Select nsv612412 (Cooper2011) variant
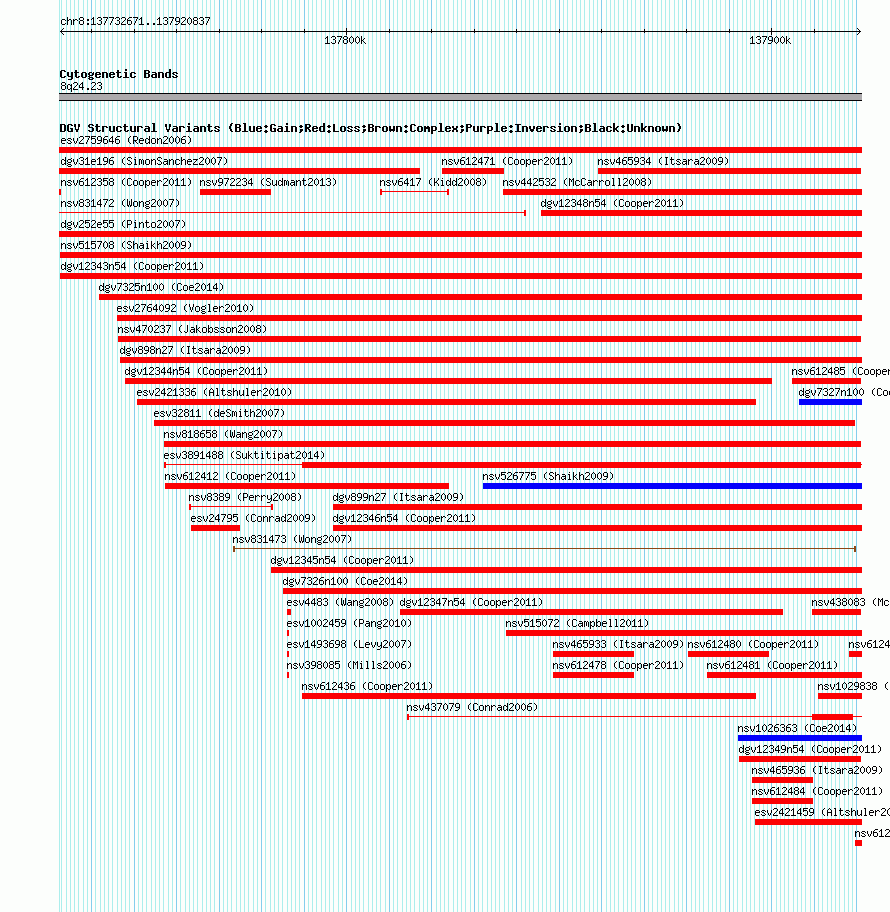The width and height of the screenshot is (890, 912). pyautogui.click(x=230, y=475)
